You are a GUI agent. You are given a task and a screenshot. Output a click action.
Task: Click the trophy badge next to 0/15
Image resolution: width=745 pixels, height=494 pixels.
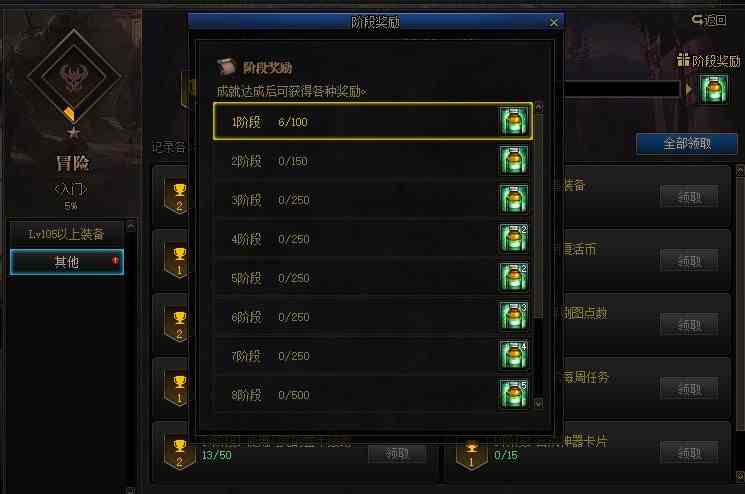[471, 454]
